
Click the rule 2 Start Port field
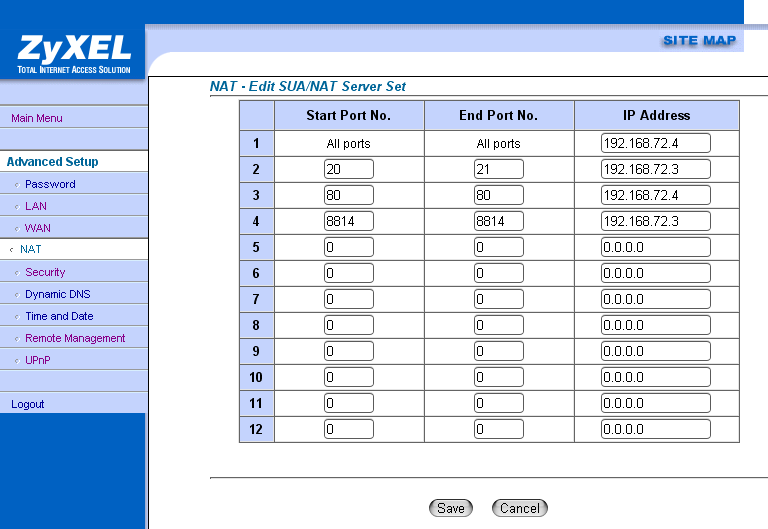pyautogui.click(x=348, y=169)
